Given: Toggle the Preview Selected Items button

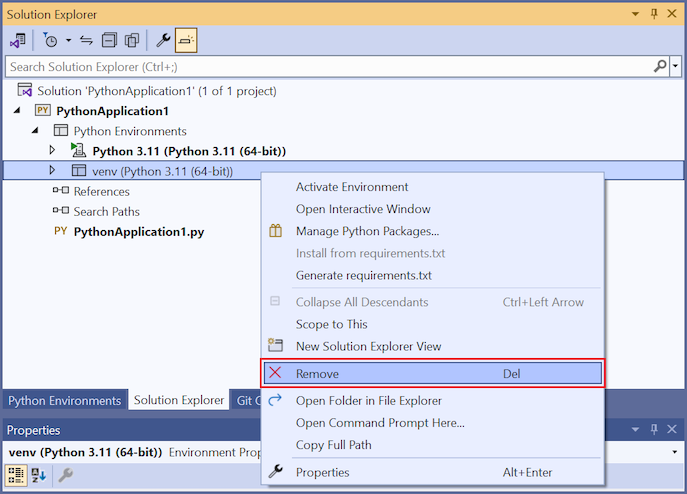Looking at the screenshot, I should pyautogui.click(x=186, y=41).
